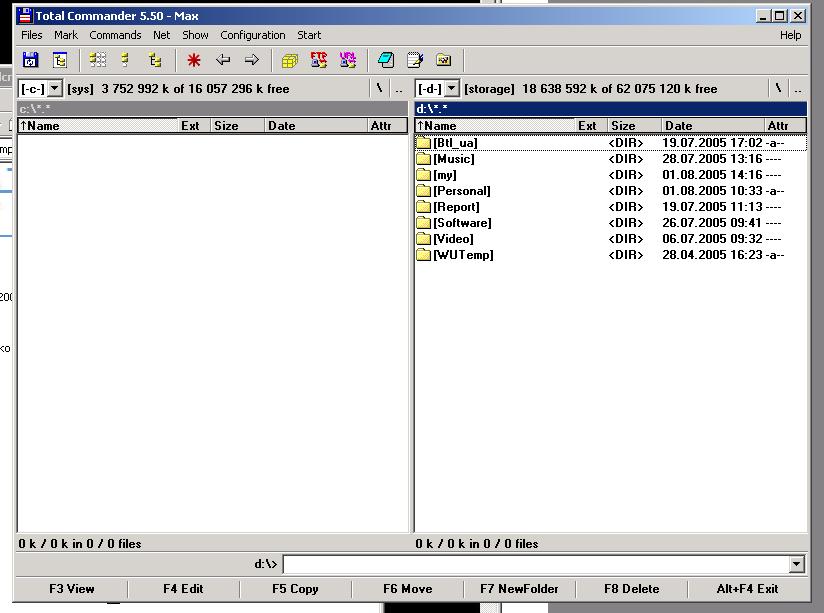Sort left panel by Size column header
The width and height of the screenshot is (824, 613).
[x=238, y=126]
